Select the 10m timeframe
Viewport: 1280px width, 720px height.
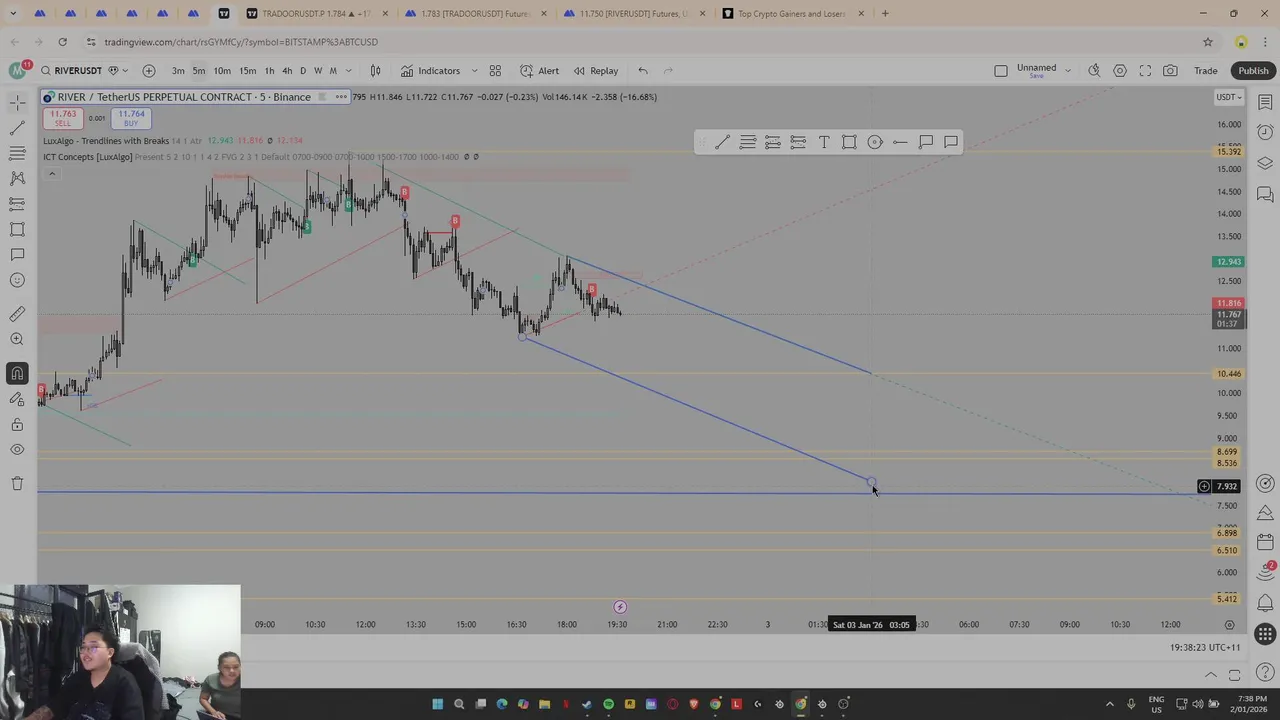[x=222, y=71]
